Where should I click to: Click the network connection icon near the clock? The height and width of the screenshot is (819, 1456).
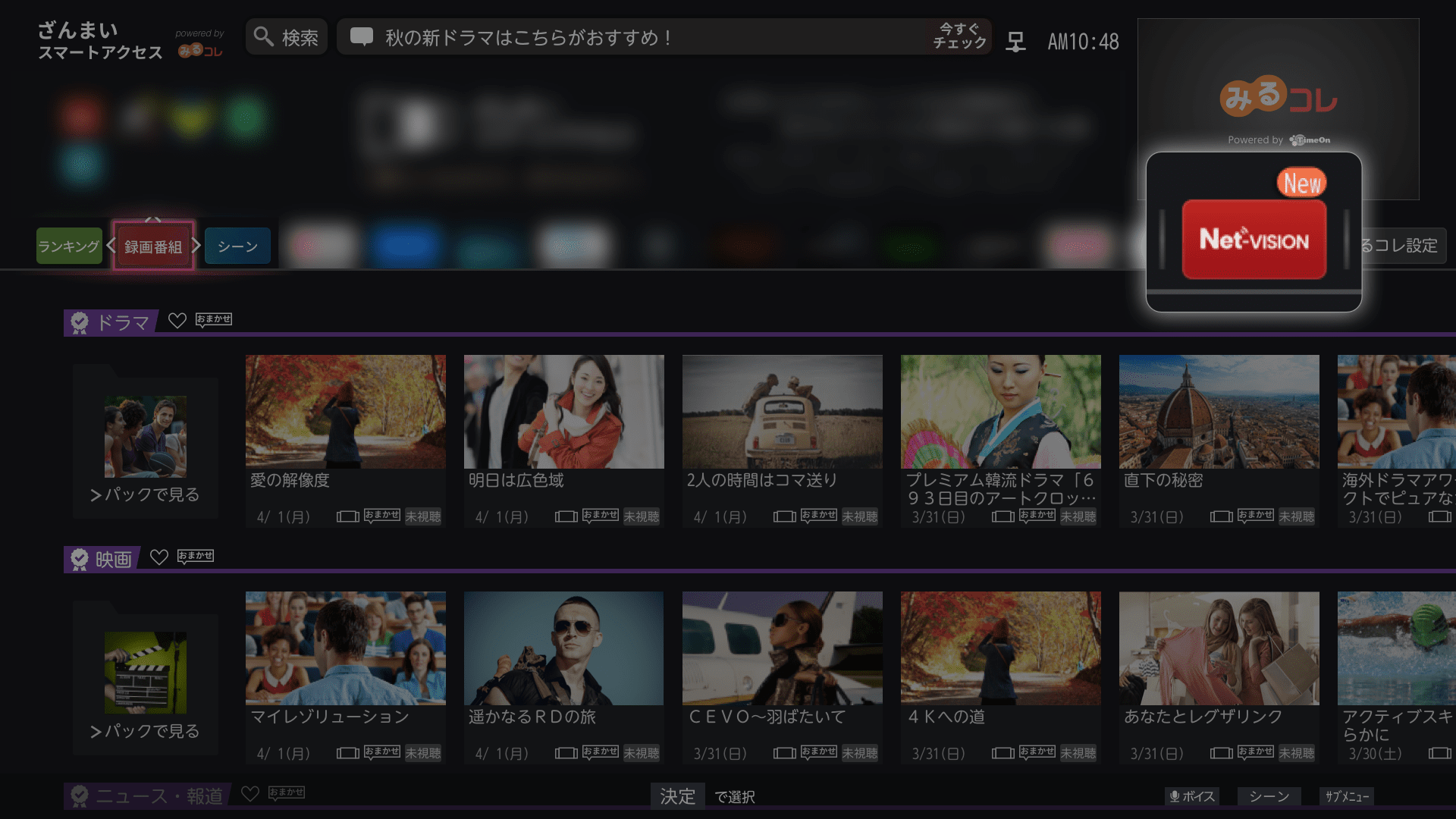(1014, 42)
